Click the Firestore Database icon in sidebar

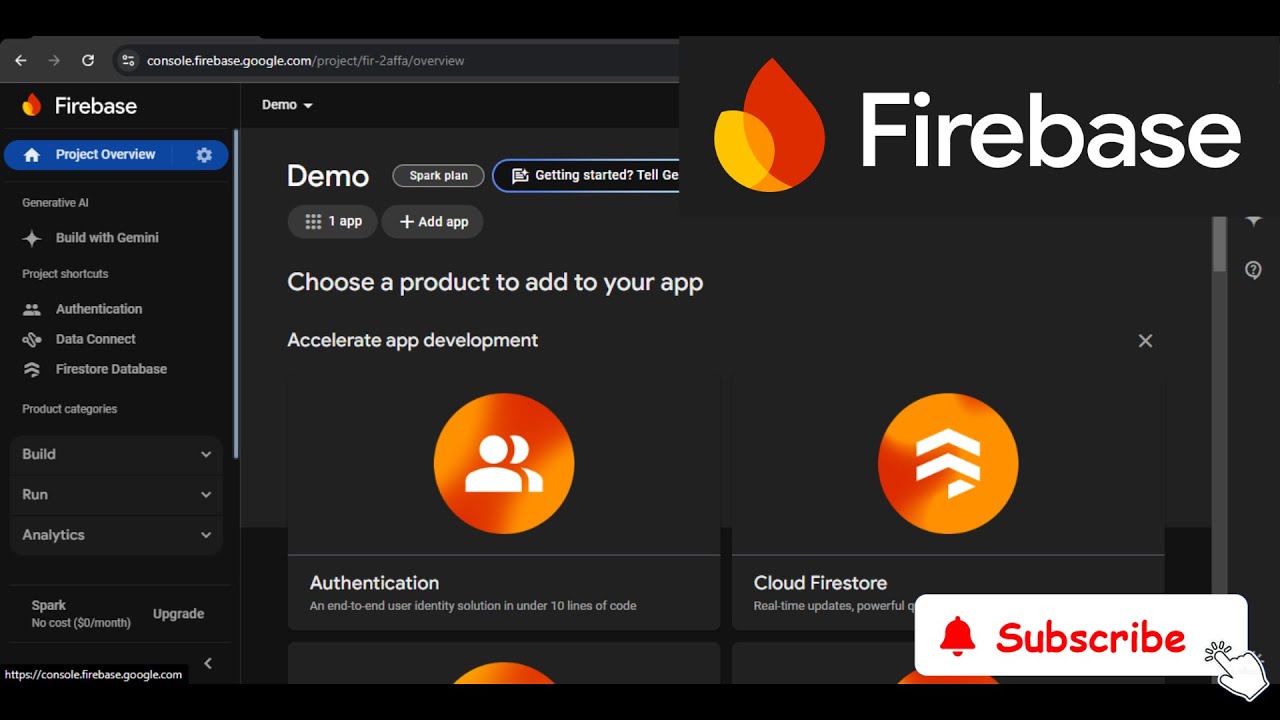pyautogui.click(x=32, y=369)
